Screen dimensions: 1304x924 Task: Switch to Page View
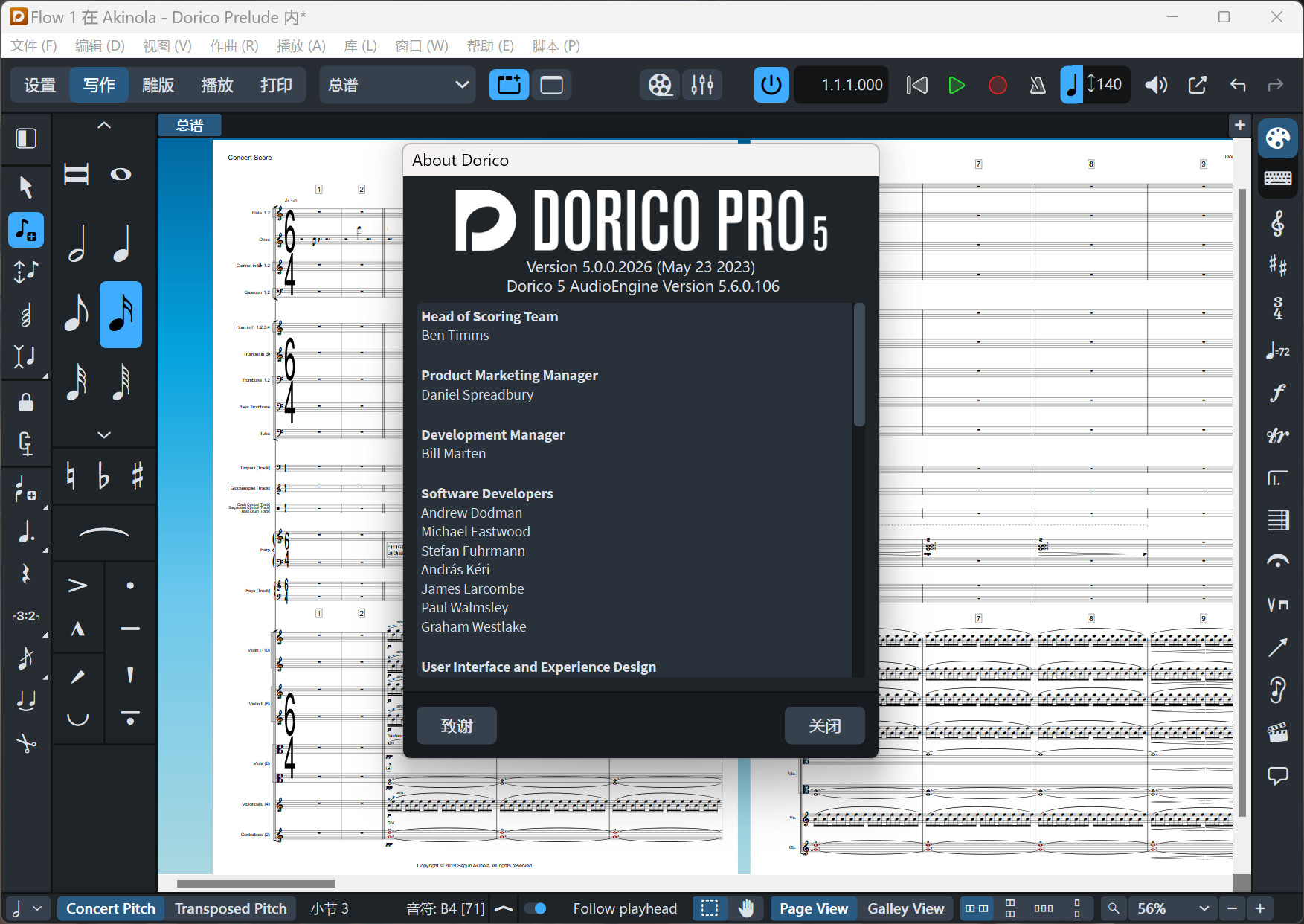(x=814, y=908)
